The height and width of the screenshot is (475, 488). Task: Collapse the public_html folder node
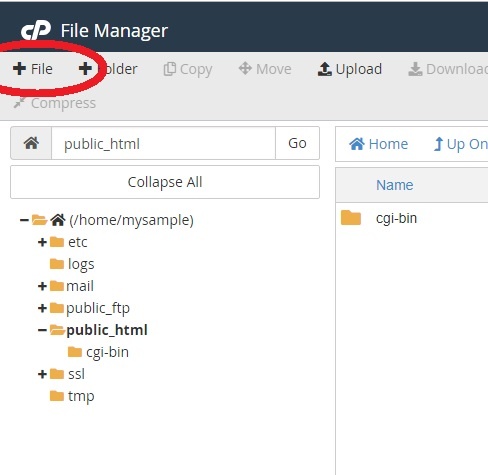click(42, 330)
